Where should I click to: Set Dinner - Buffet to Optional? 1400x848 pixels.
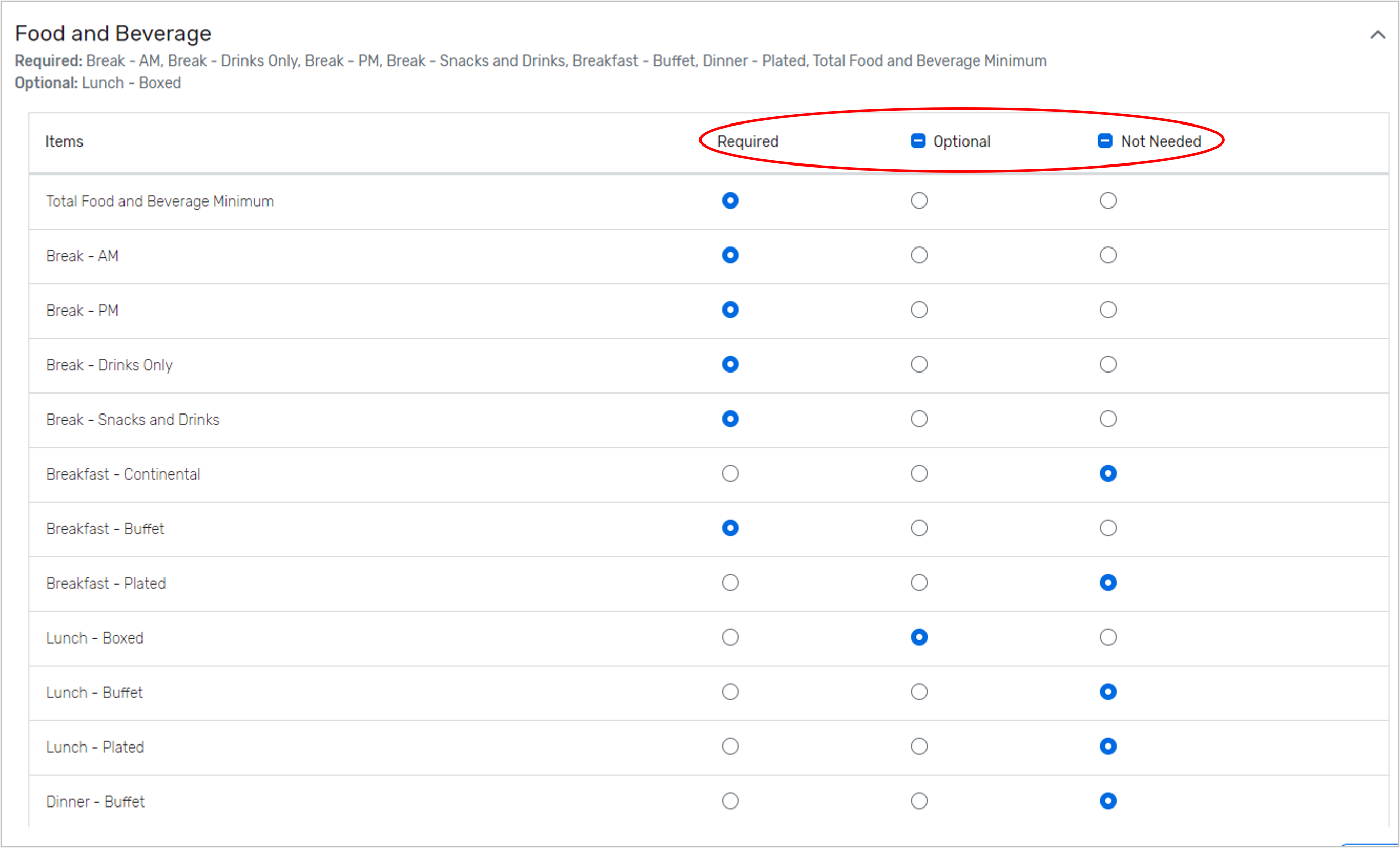(919, 801)
